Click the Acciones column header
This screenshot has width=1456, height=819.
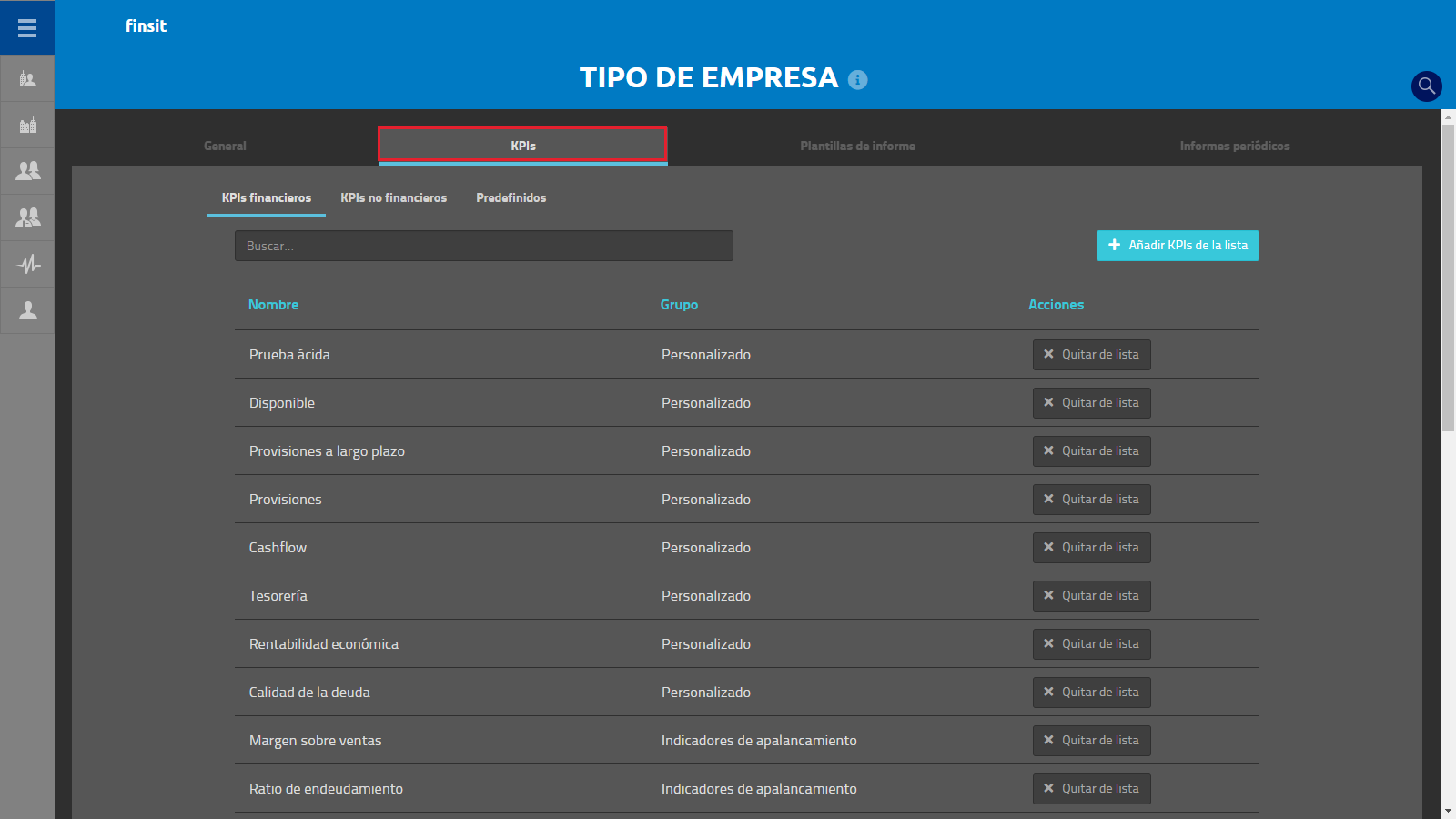click(1056, 305)
